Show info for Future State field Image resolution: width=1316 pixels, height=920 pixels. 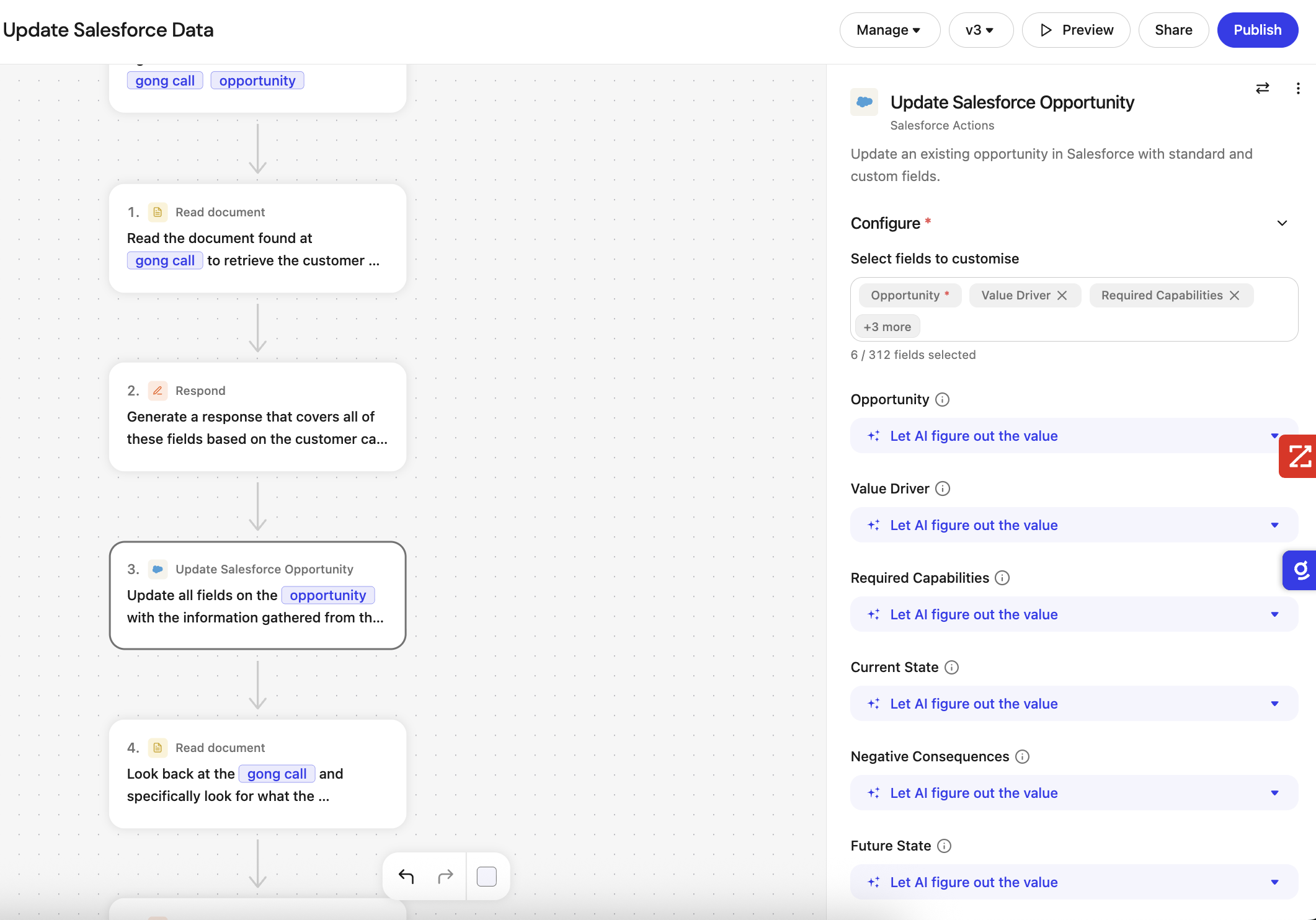944,846
